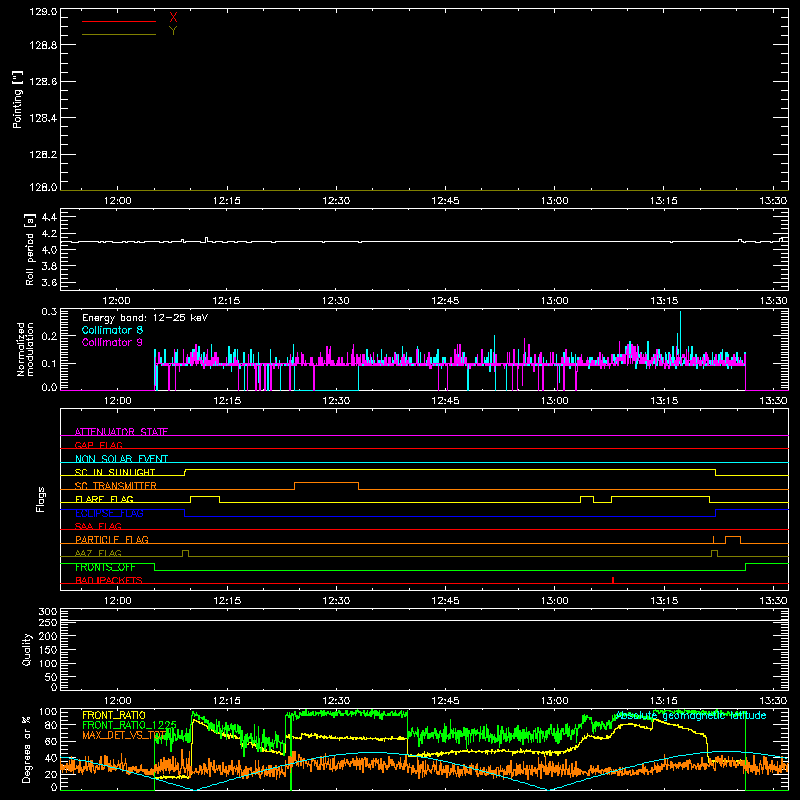Click the magenta Collimator 9 legend

pyautogui.click(x=112, y=342)
